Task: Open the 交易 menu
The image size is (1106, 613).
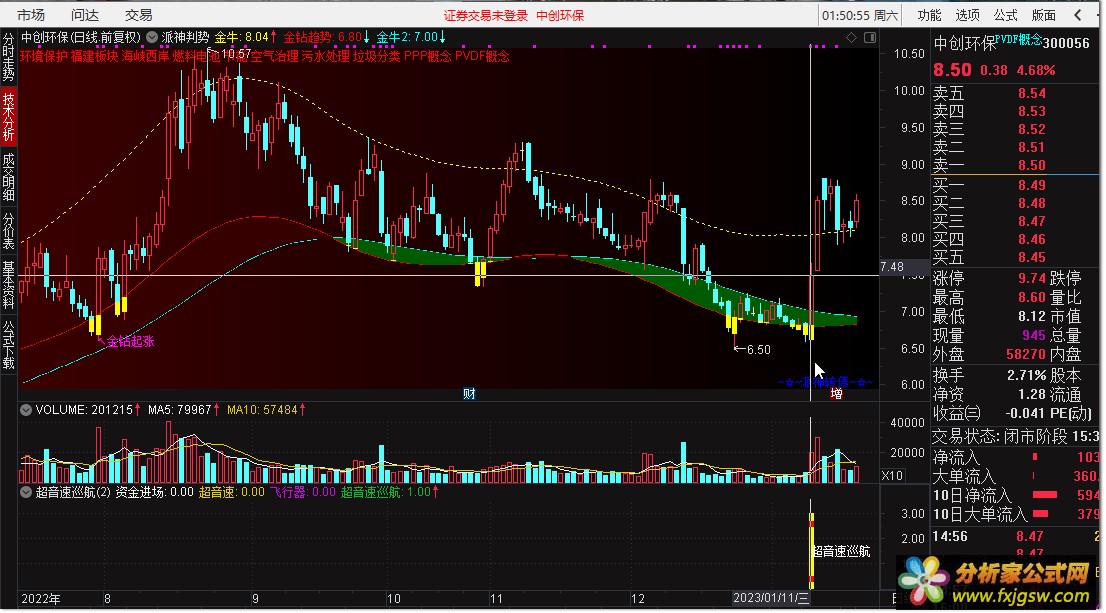Action: point(138,15)
